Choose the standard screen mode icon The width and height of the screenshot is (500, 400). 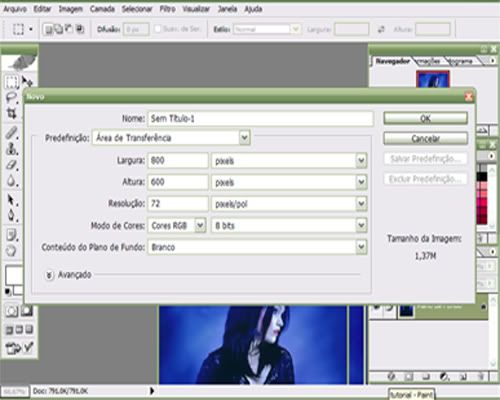[x=9, y=330]
